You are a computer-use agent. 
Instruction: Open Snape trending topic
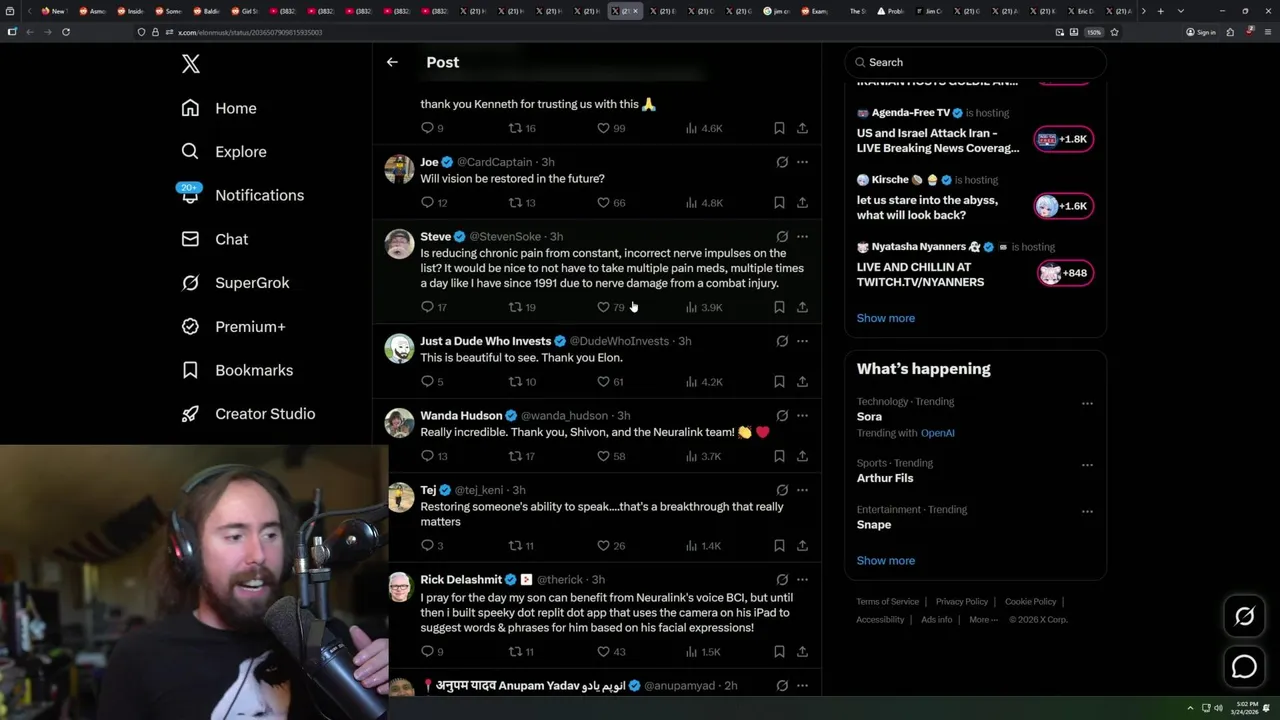874,525
